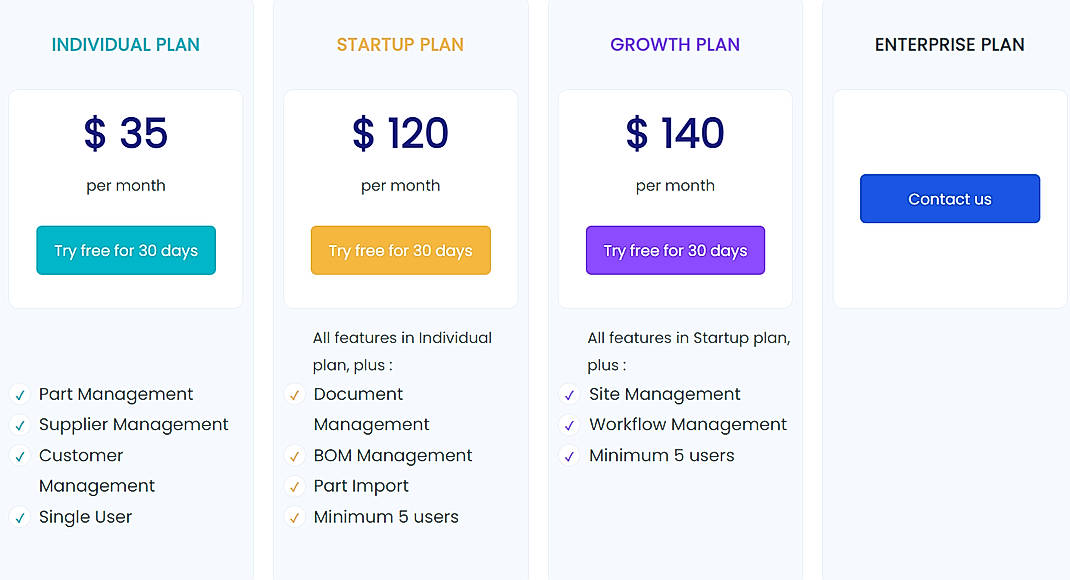The width and height of the screenshot is (1070, 580).
Task: Click Try free for Individual plan
Action: (x=125, y=250)
